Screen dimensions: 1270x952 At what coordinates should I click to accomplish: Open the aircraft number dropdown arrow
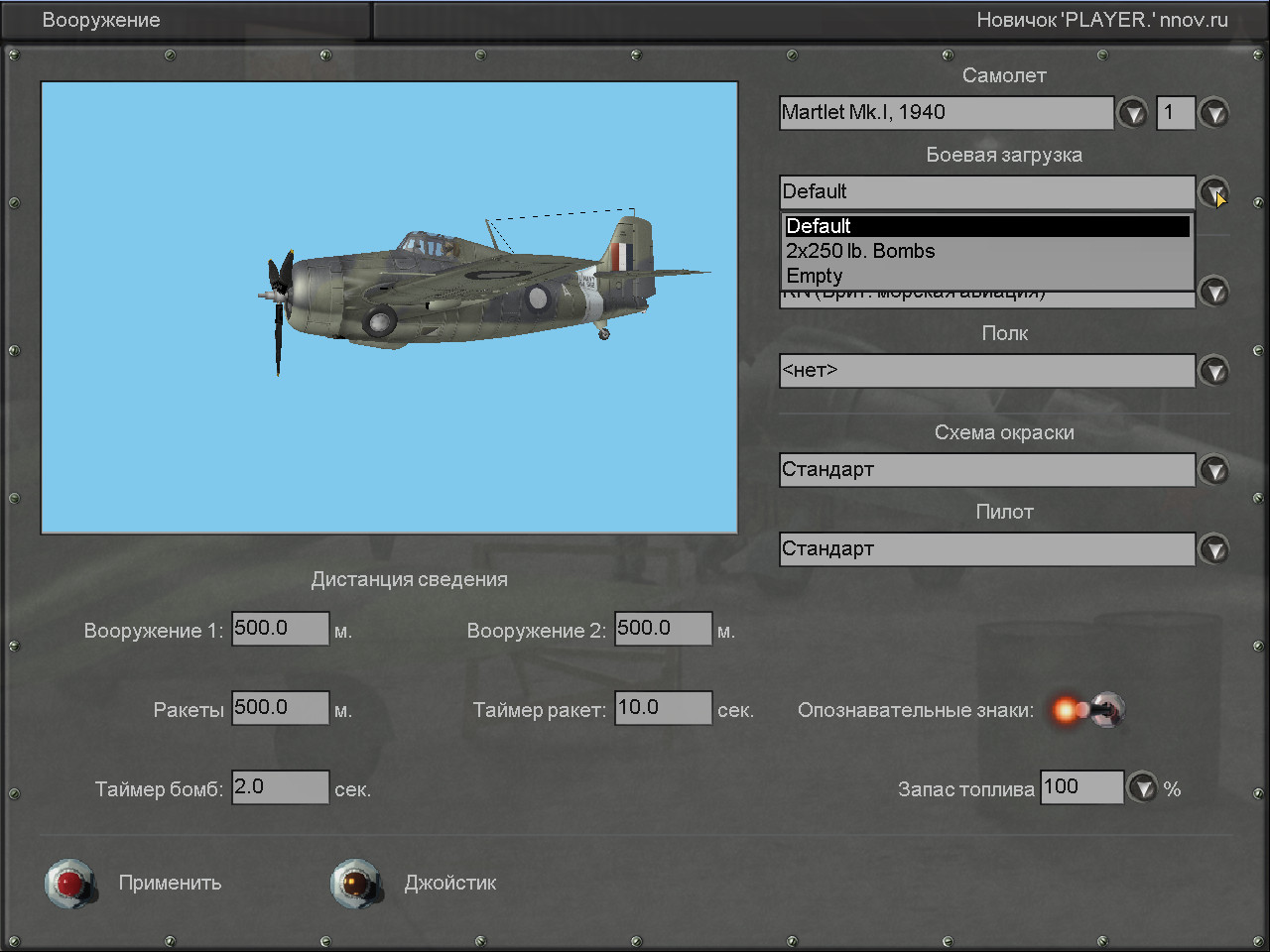pyautogui.click(x=1213, y=113)
